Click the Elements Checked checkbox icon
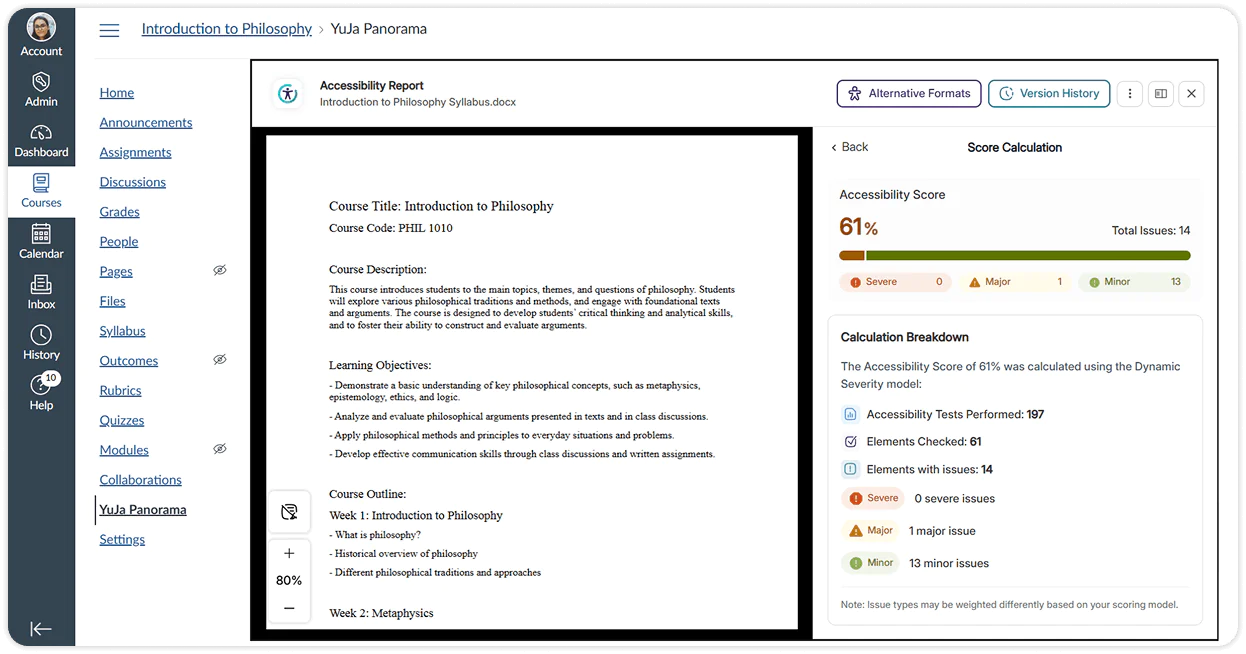Image resolution: width=1246 pixels, height=654 pixels. 851,442
